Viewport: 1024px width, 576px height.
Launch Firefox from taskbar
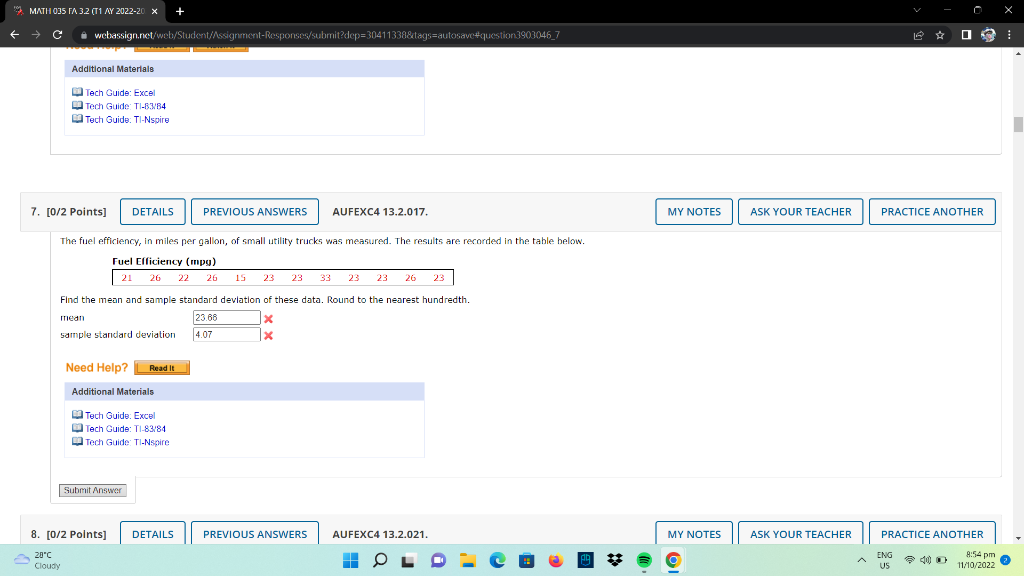tap(556, 560)
